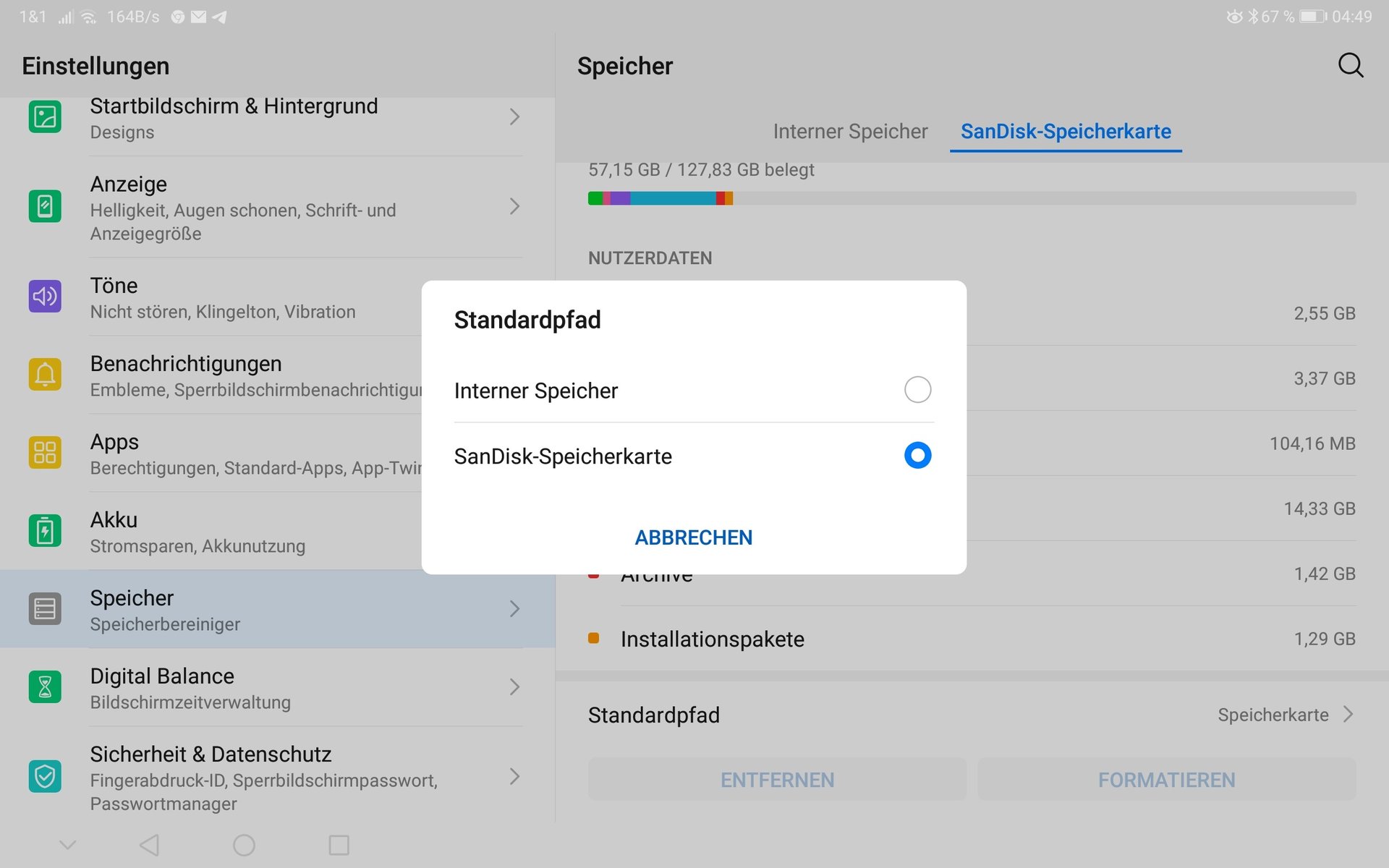
Task: Switch to the Interner Speicher tab
Action: point(850,132)
